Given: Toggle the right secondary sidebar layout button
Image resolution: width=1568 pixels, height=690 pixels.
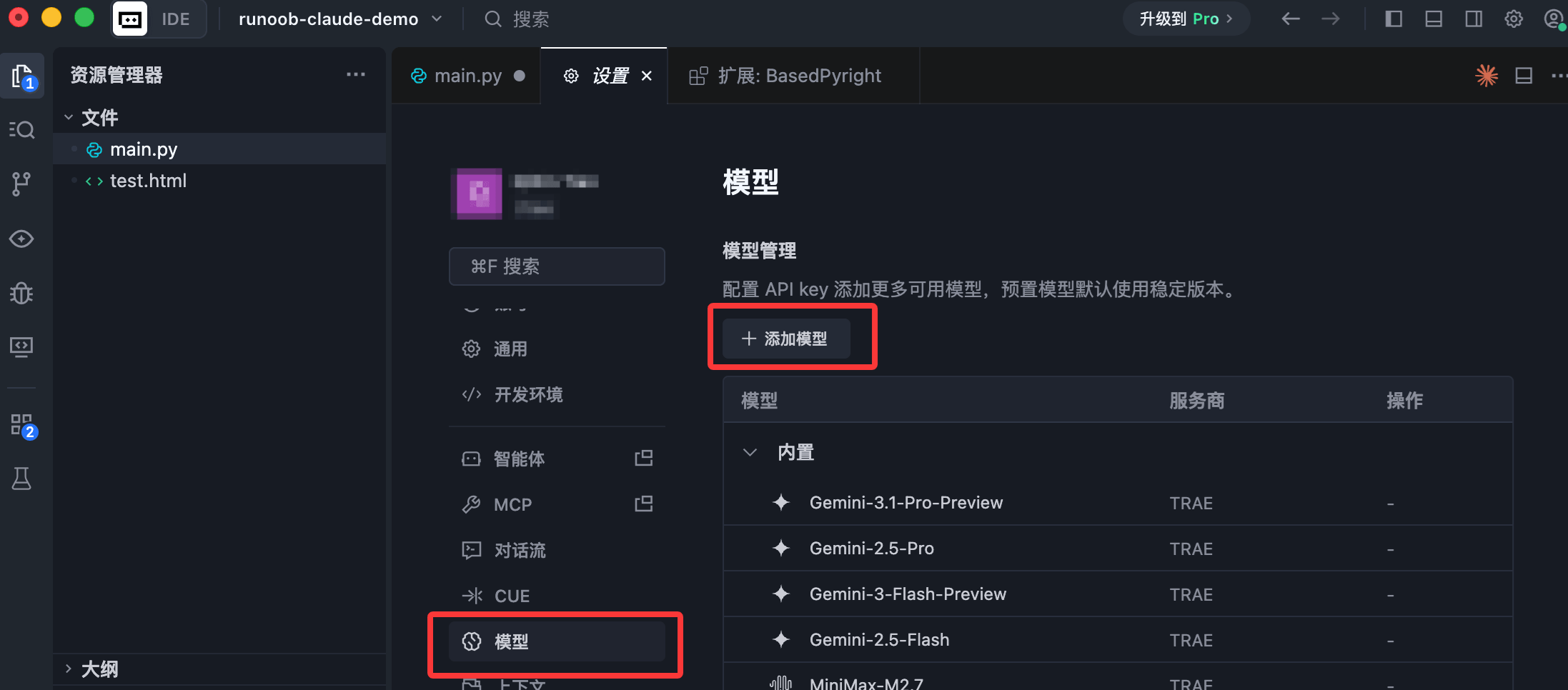Looking at the screenshot, I should 1474,19.
